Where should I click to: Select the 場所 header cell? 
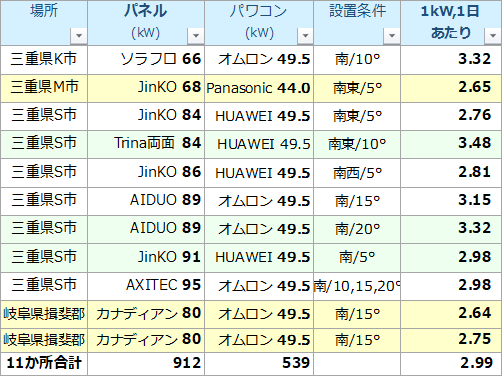coord(44,23)
